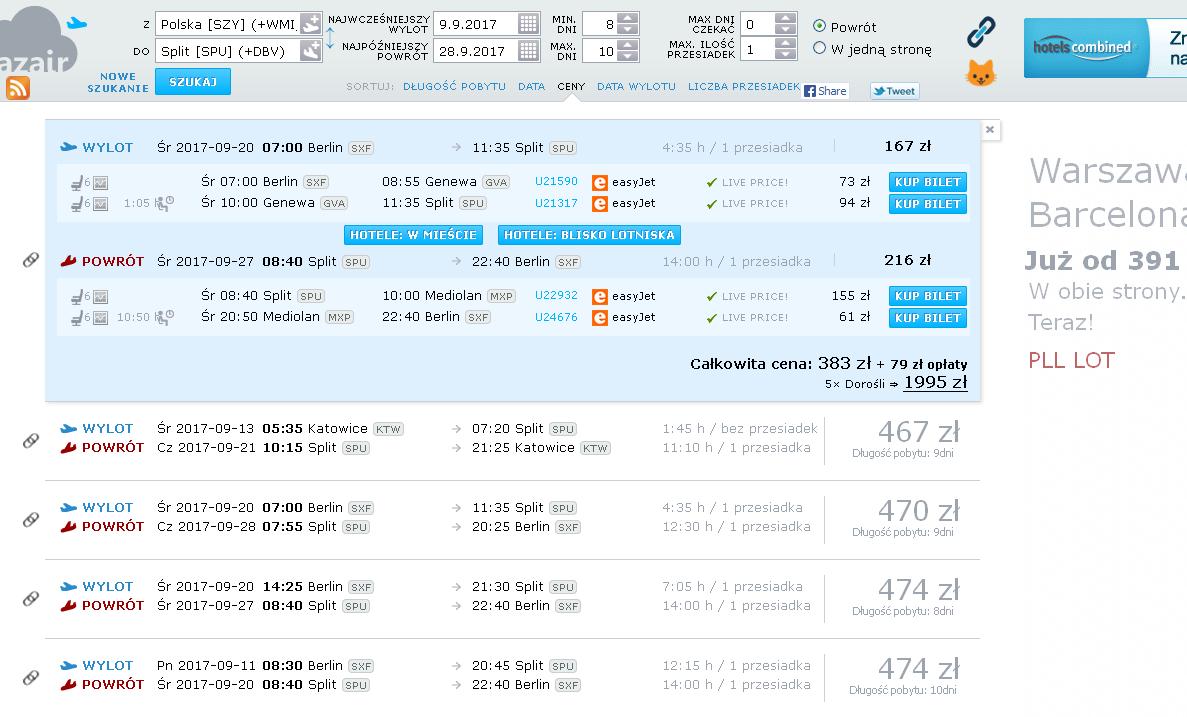Click airport picker icon in origin field

pyautogui.click(x=310, y=24)
